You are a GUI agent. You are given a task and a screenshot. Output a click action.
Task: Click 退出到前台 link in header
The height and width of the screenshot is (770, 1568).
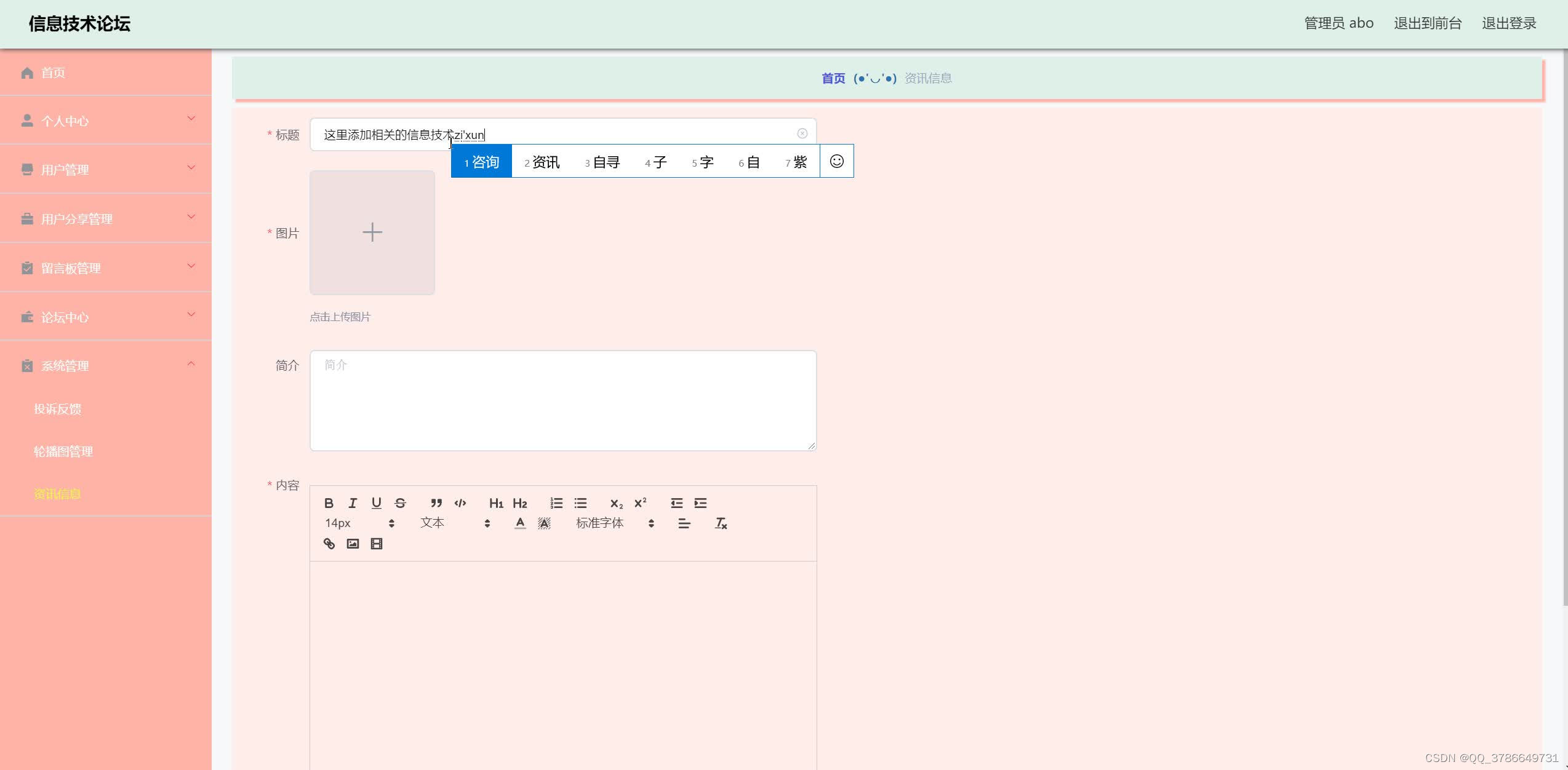[1428, 23]
